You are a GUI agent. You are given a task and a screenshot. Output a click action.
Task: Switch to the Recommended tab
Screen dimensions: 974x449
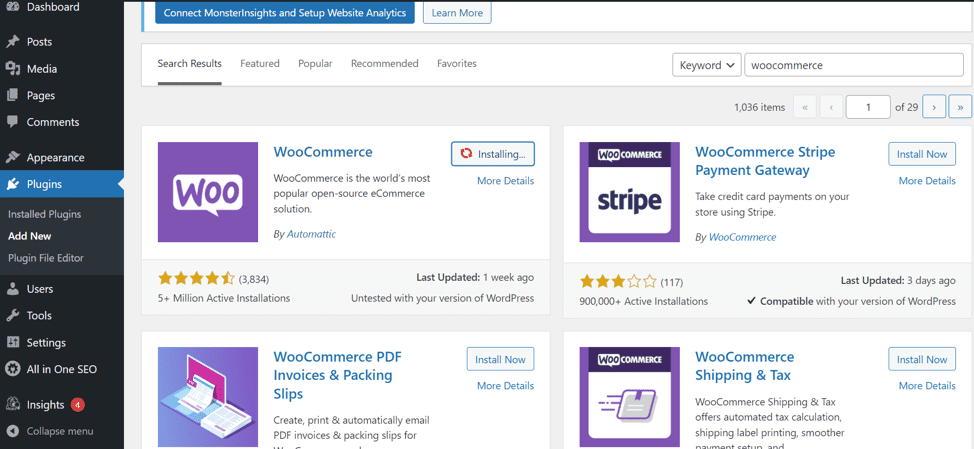pos(385,63)
